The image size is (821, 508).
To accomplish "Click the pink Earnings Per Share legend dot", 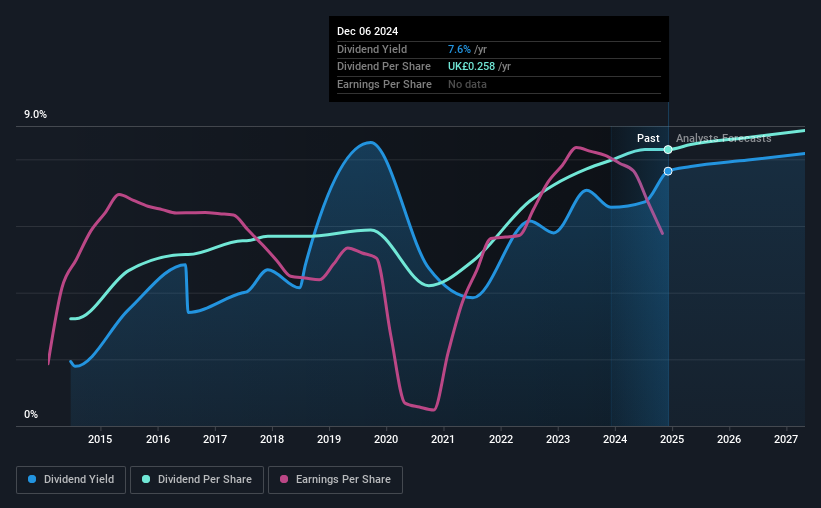I will pos(284,479).
